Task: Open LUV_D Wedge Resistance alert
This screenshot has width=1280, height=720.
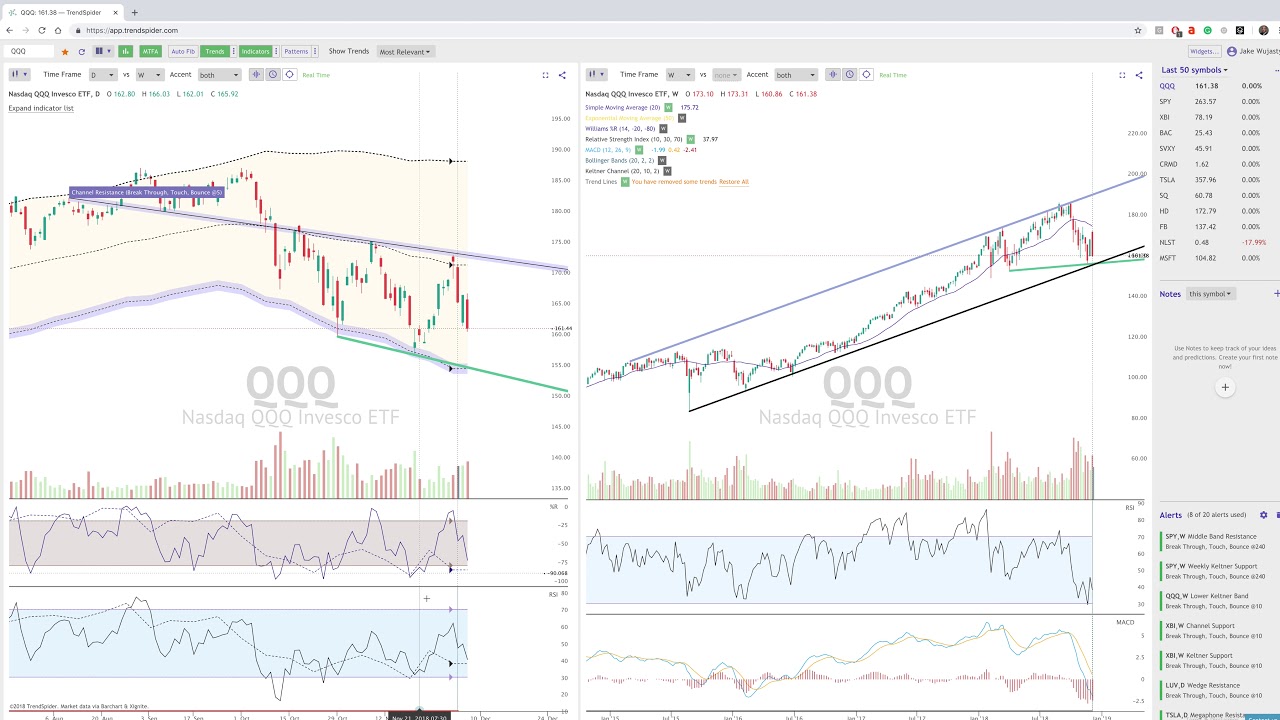Action: (x=1218, y=691)
